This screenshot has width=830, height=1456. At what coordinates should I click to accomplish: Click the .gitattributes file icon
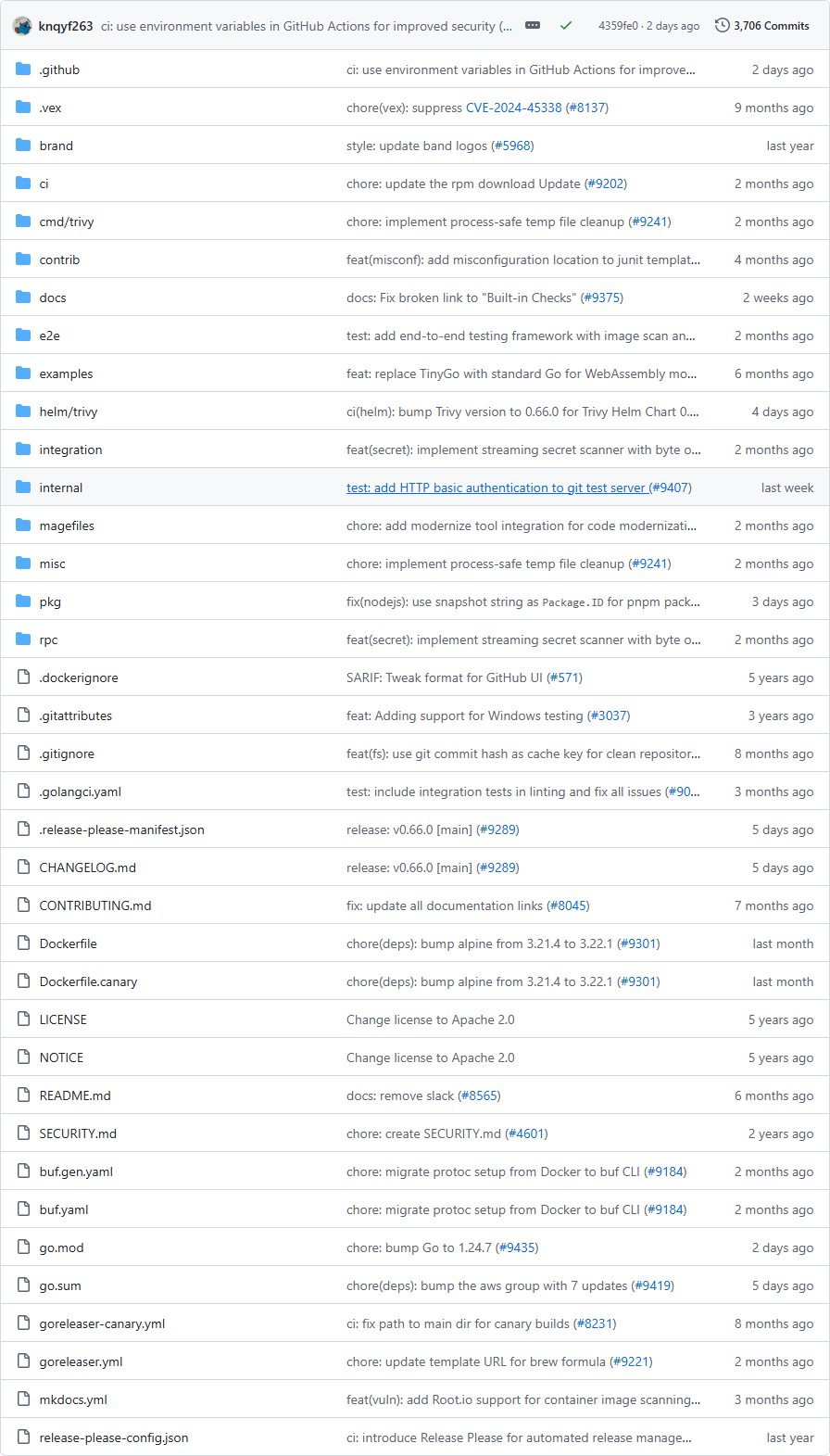click(x=23, y=715)
